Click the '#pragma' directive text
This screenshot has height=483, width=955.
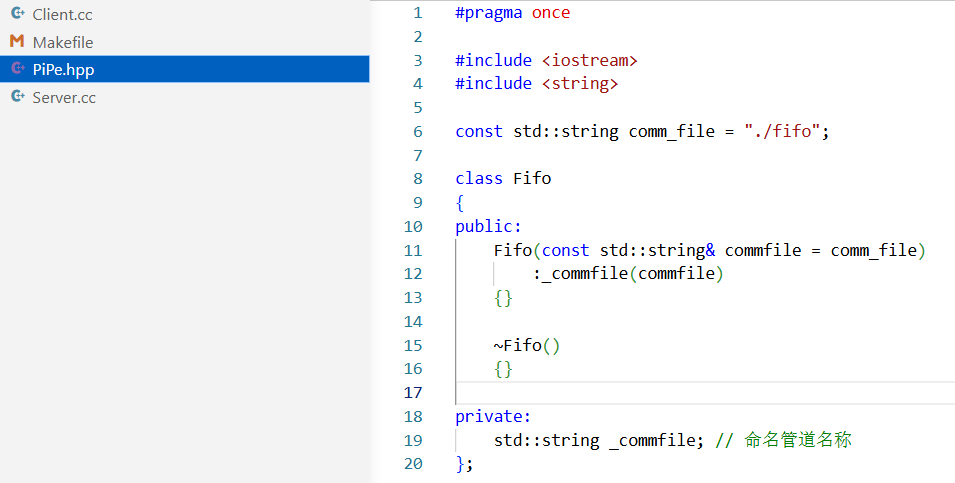pyautogui.click(x=488, y=13)
